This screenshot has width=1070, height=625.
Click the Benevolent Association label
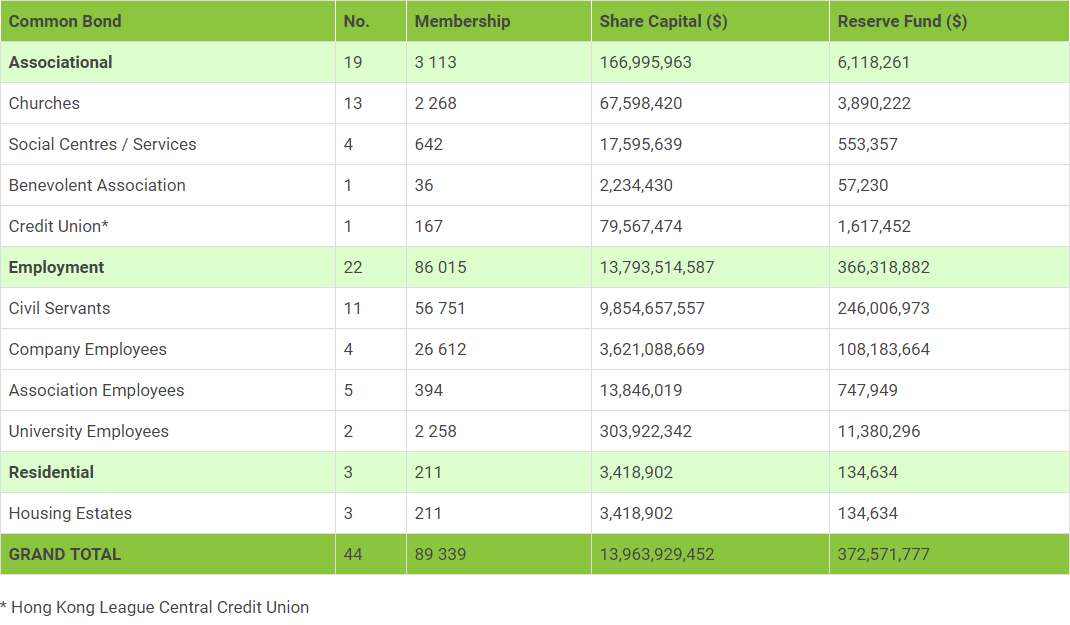(x=97, y=185)
